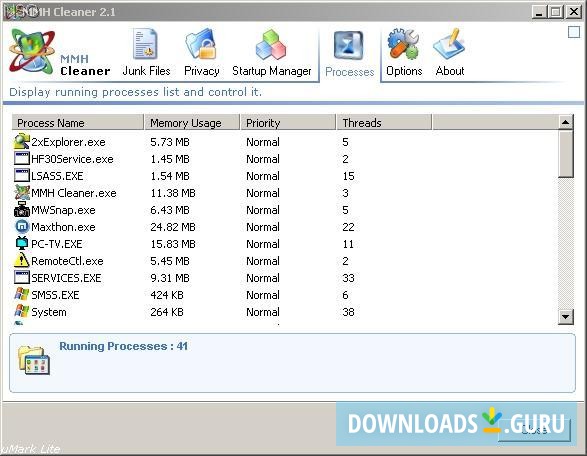Image resolution: width=587 pixels, height=456 pixels.
Task: Switch to the About tab label
Action: pyautogui.click(x=450, y=71)
